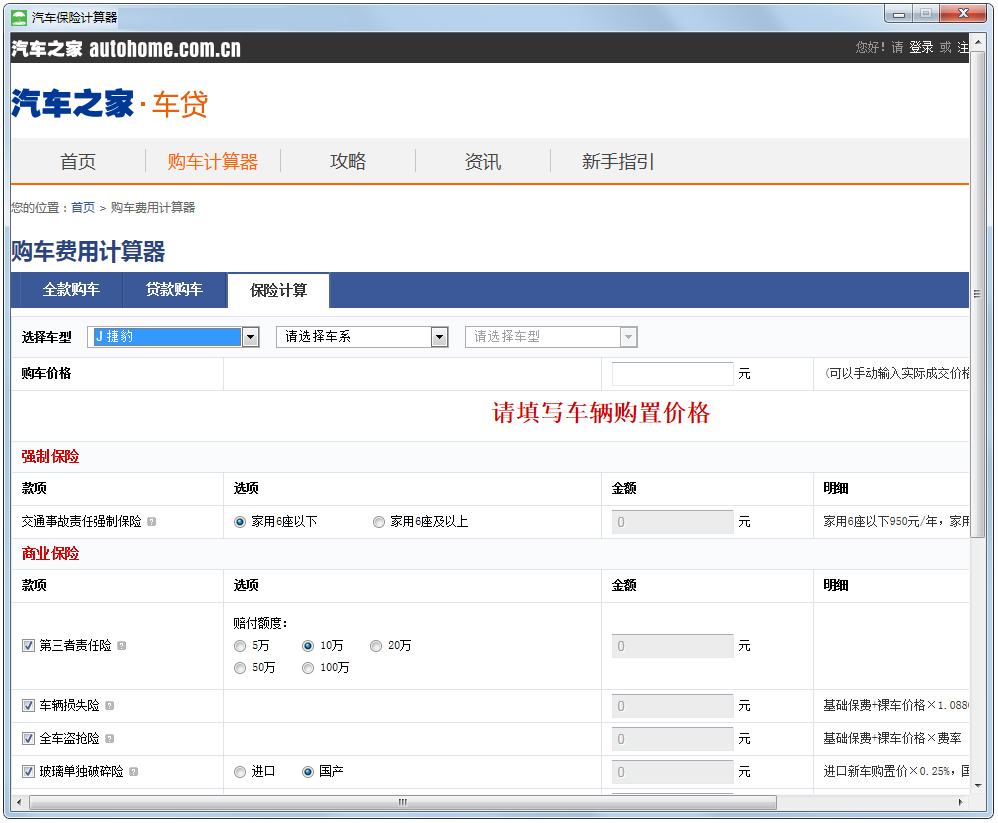Screen dimensions: 998x823
Task: Switch to the 全款购车 tab
Action: point(71,290)
